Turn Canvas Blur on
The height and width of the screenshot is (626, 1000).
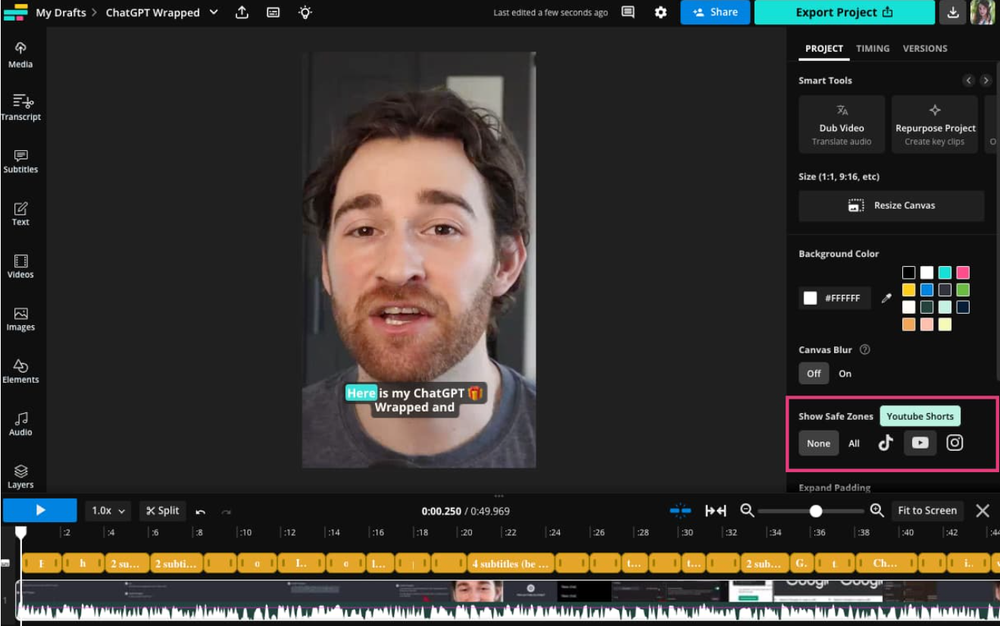tap(845, 373)
